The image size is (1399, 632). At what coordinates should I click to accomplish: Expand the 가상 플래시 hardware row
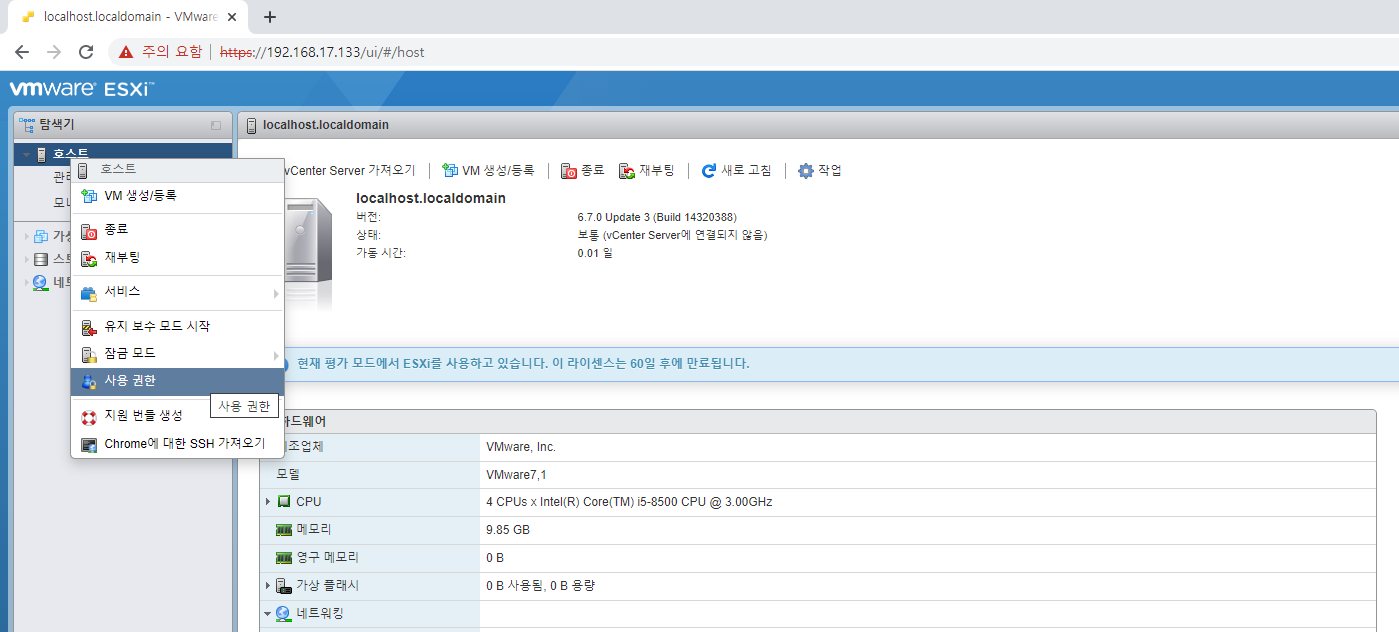268,586
